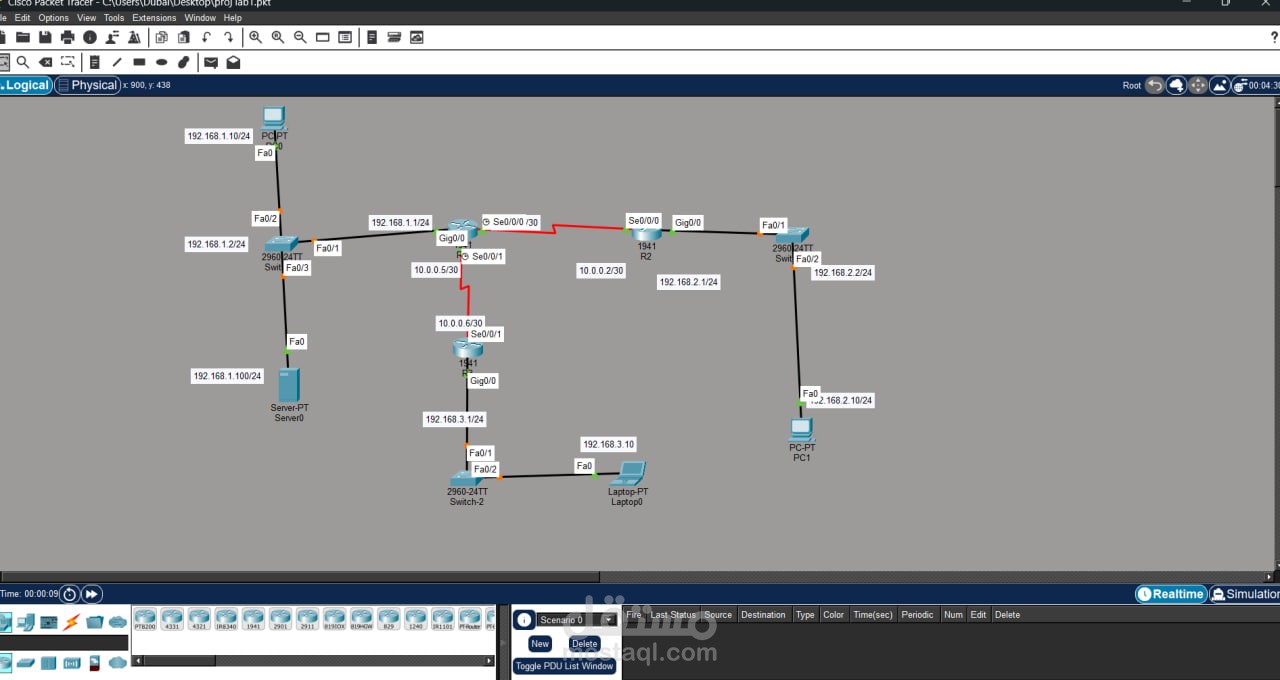The width and height of the screenshot is (1280, 680).
Task: Save the project using the floppy disk icon
Action: click(x=45, y=37)
